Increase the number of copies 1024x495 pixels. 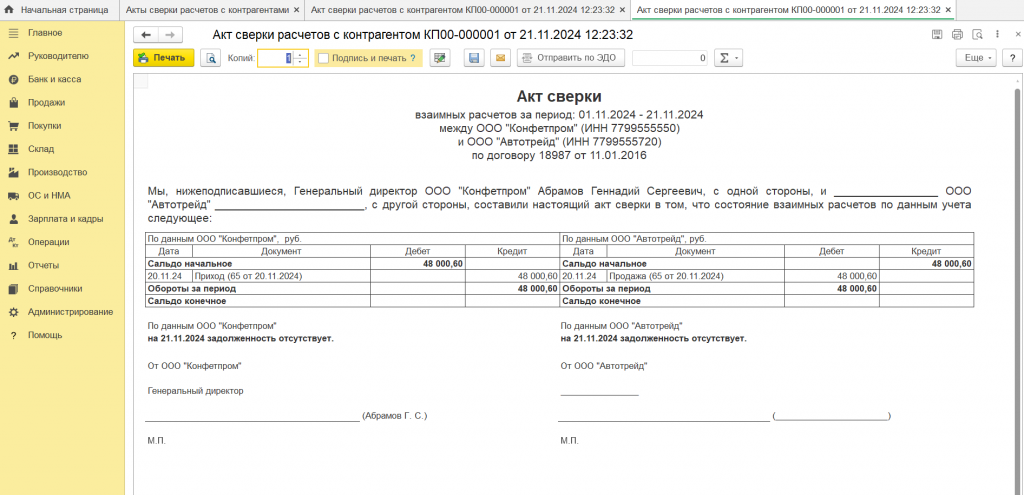coord(300,54)
